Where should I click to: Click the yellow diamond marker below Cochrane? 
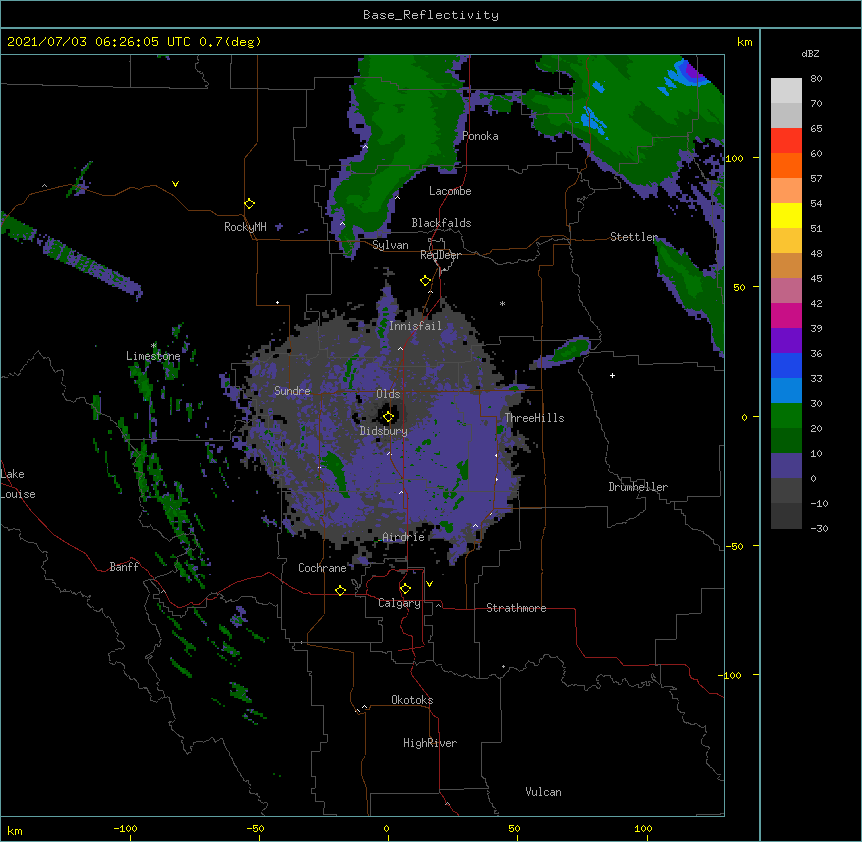(340, 590)
